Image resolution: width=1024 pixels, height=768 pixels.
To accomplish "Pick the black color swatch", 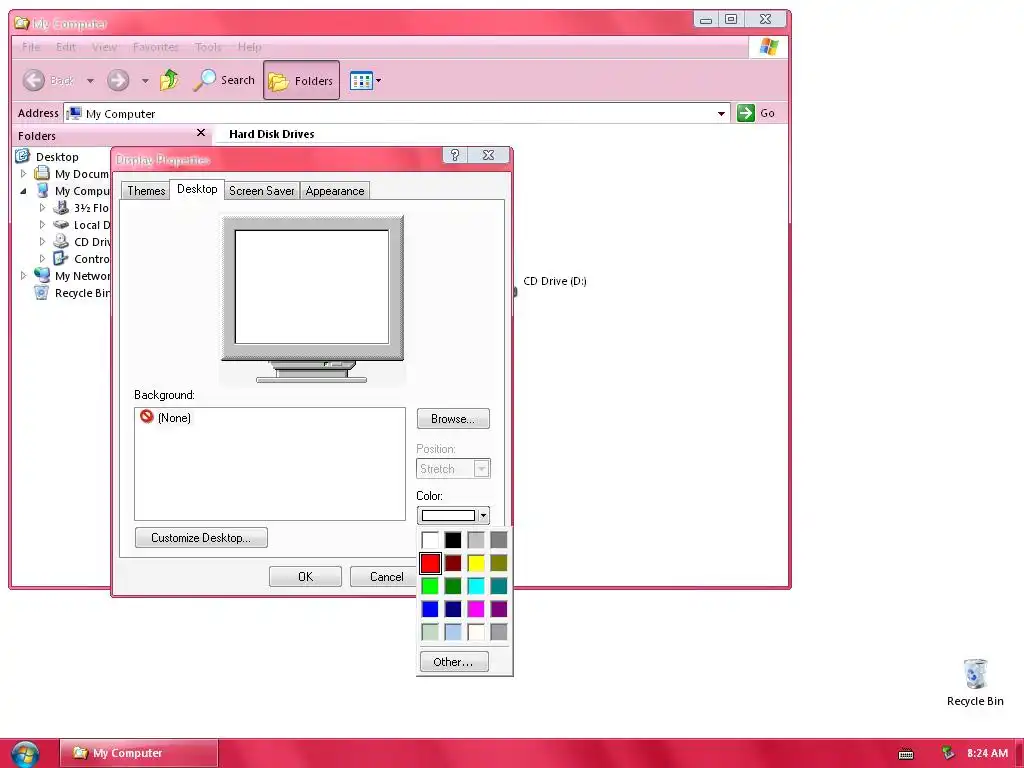I will coord(453,540).
